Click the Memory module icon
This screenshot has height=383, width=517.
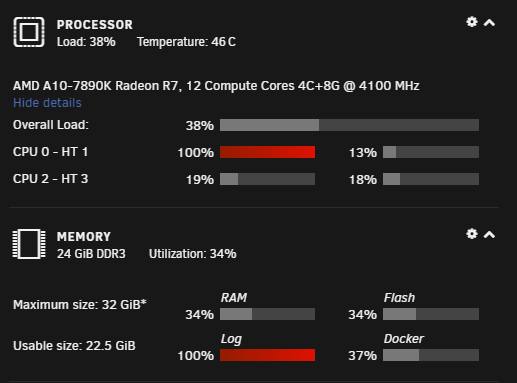(29, 244)
